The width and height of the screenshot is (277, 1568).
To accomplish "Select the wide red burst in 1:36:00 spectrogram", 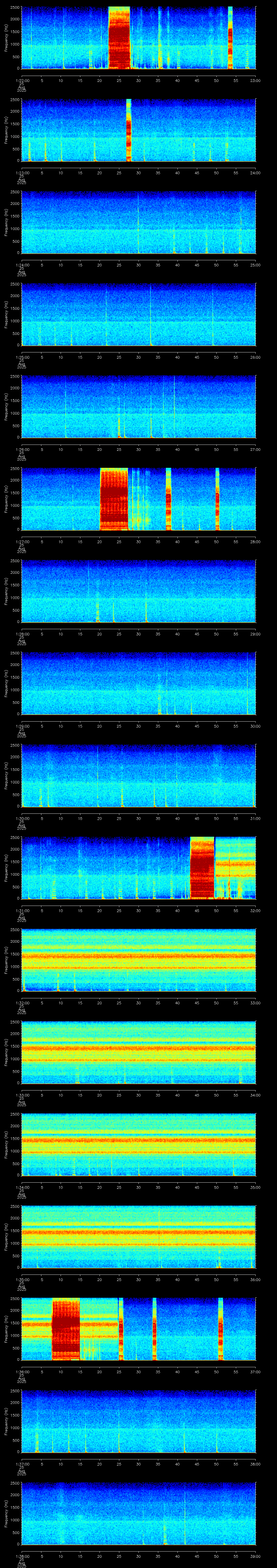I will coord(66,1329).
